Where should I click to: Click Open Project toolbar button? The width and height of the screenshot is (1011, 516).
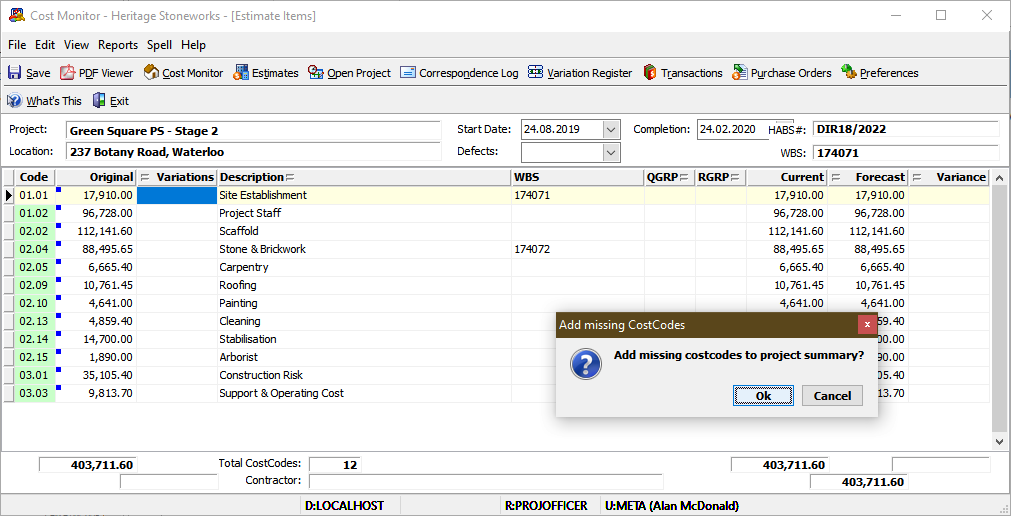(x=349, y=73)
